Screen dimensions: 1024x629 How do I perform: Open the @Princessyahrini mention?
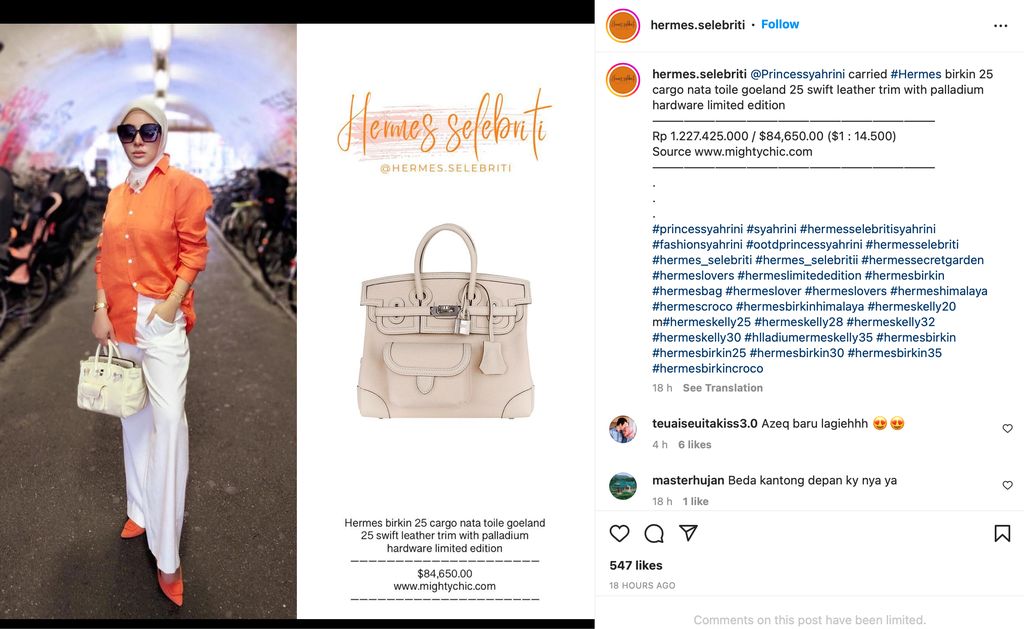pyautogui.click(x=797, y=74)
